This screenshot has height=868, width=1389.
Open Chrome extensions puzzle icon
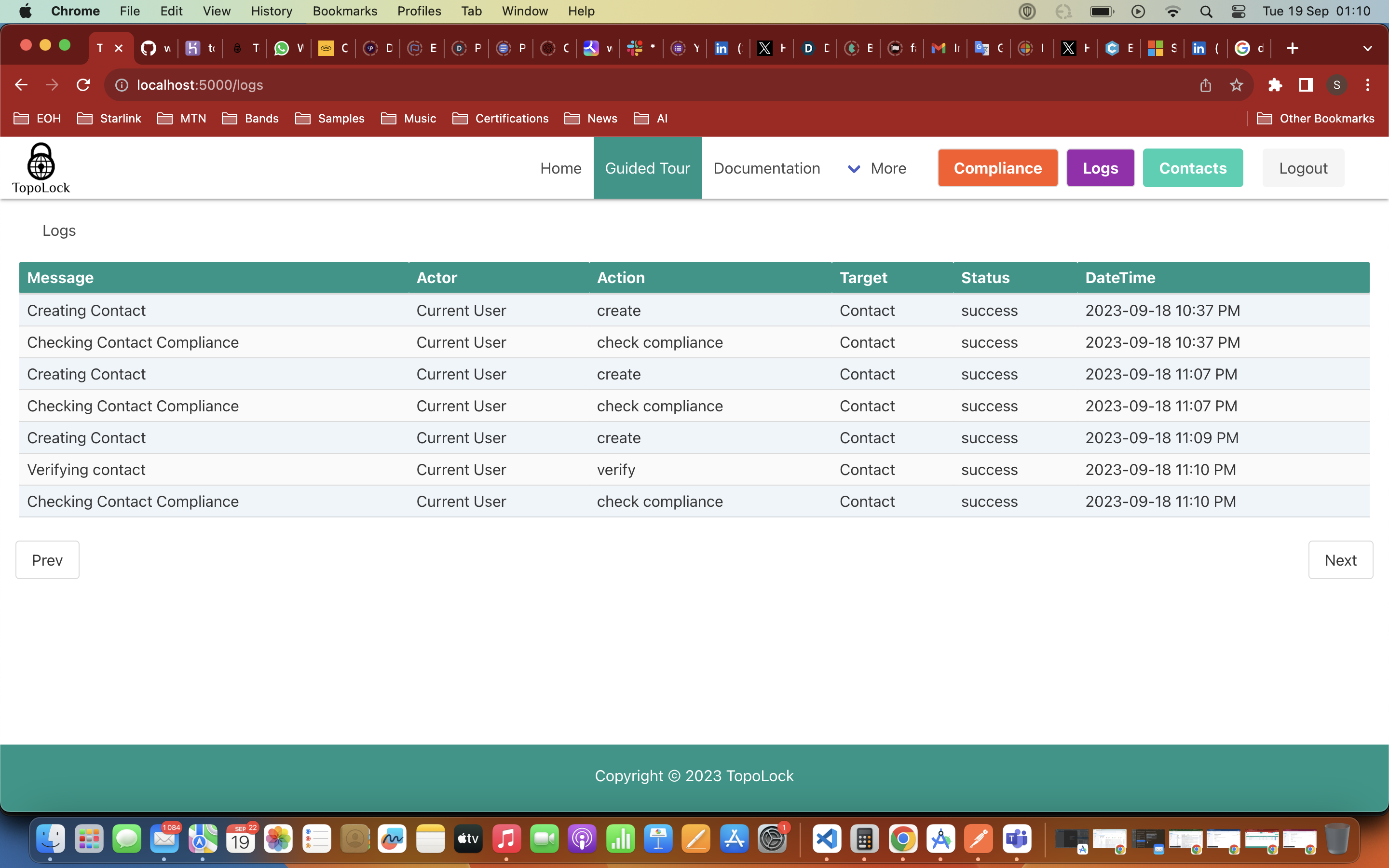click(x=1275, y=85)
